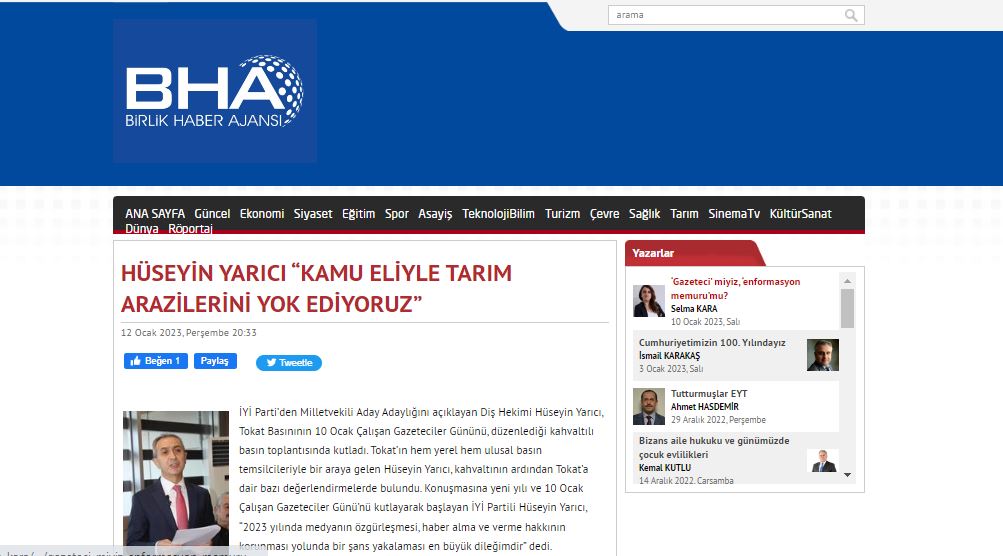Click the date 10 Ocak 2023, Salı
This screenshot has width=1003, height=556.
tap(705, 322)
